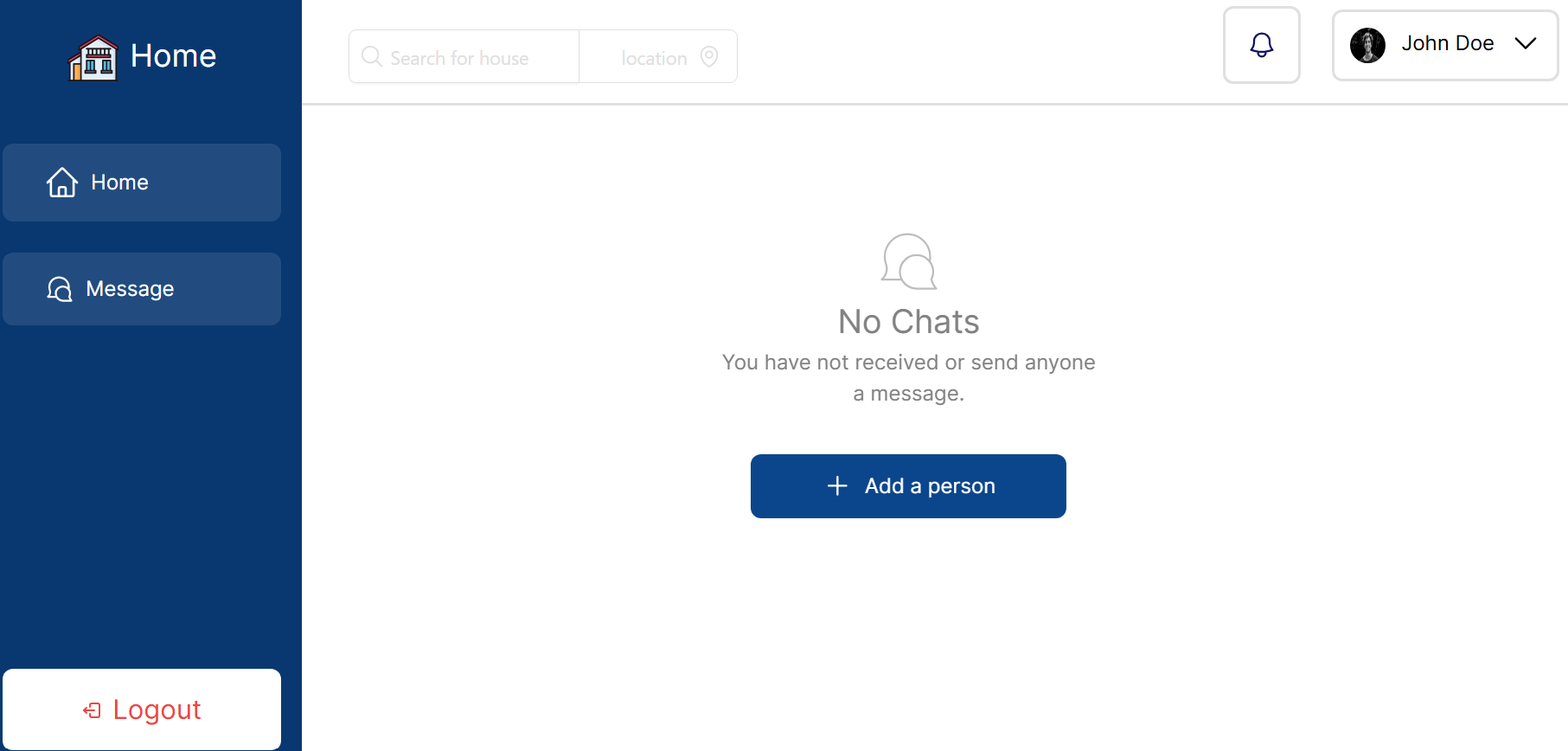
Task: Click John Doe's profile avatar
Action: coord(1368,45)
